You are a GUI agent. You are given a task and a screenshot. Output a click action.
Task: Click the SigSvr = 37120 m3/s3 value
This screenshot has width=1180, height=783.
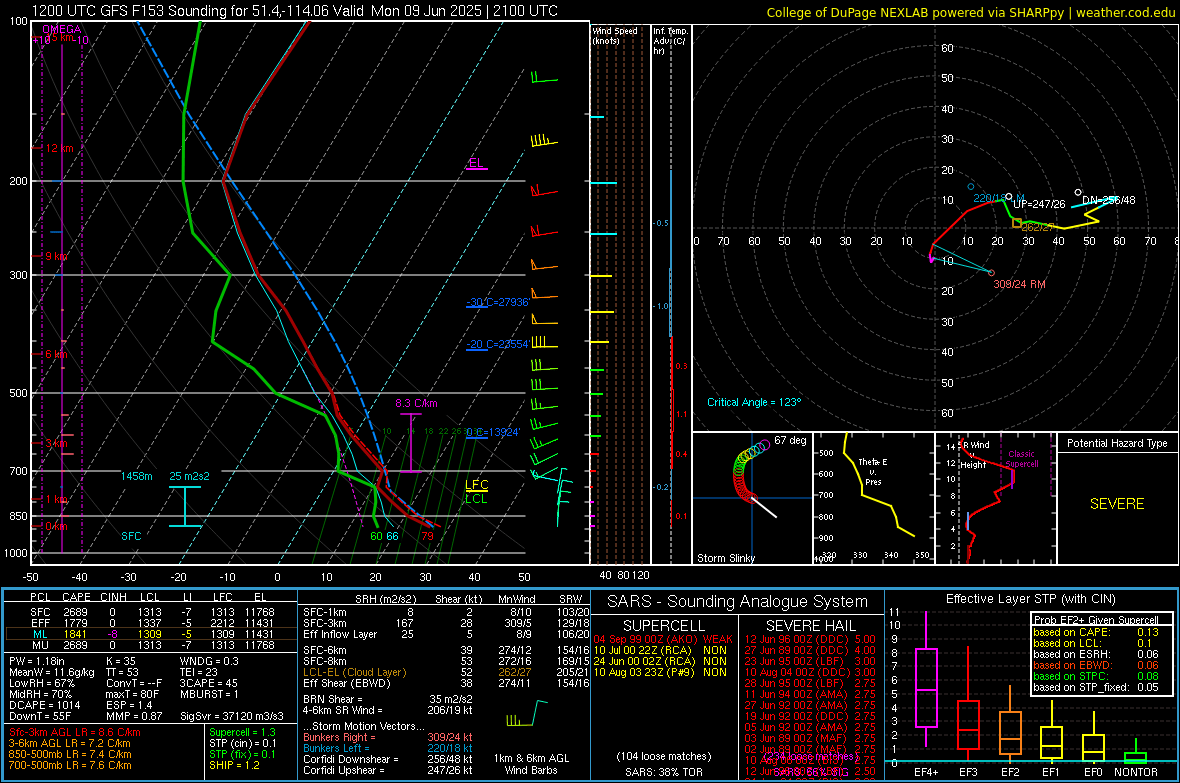pos(232,716)
